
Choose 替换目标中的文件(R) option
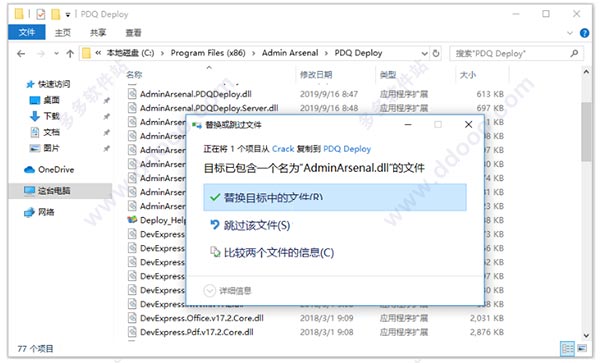pyautogui.click(x=335, y=197)
